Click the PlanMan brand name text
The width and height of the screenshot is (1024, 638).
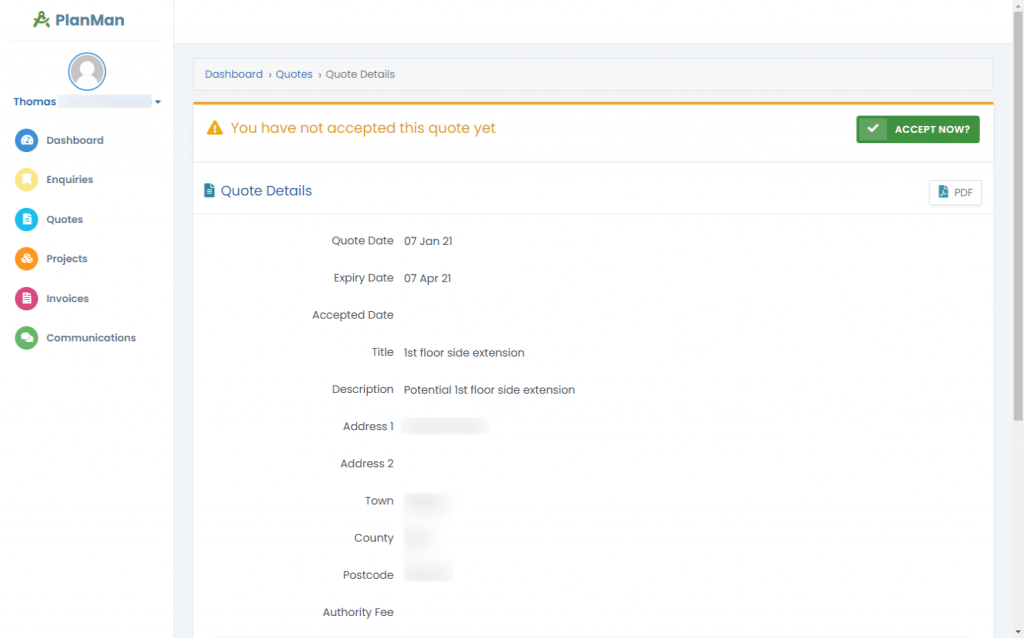(89, 20)
